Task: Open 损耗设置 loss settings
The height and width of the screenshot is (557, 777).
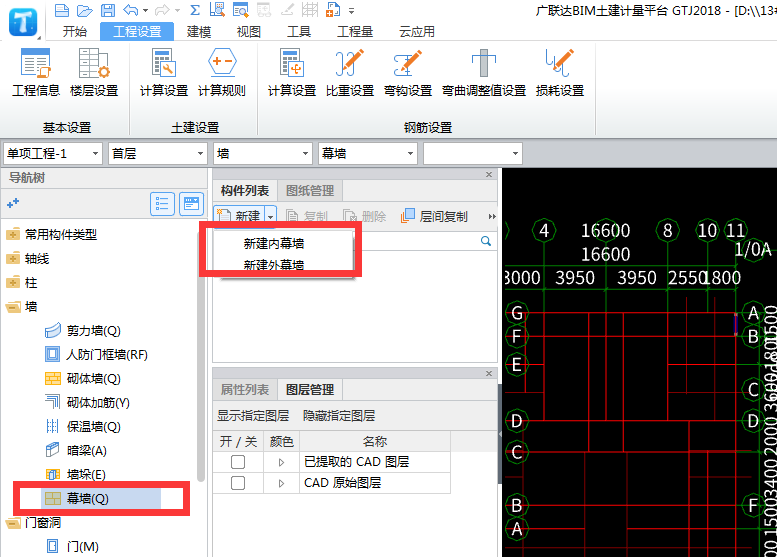Action: tap(560, 72)
